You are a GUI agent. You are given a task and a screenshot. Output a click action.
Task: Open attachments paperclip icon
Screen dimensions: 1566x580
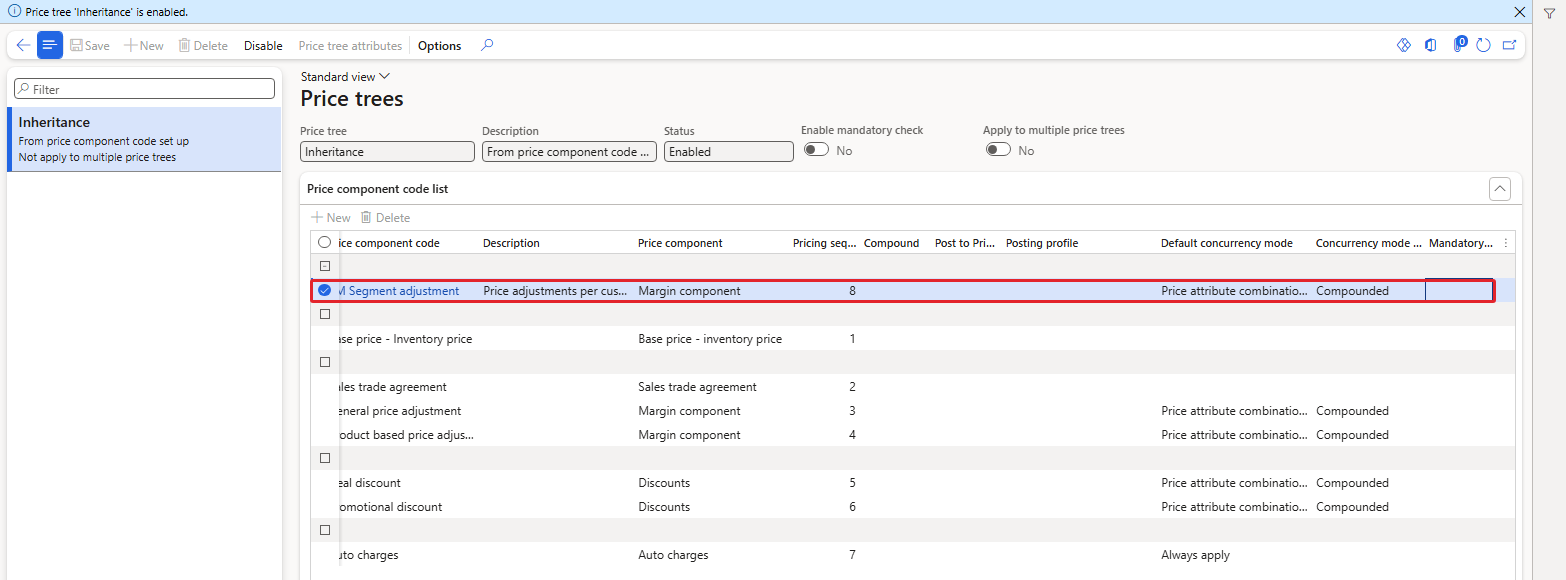click(1458, 45)
